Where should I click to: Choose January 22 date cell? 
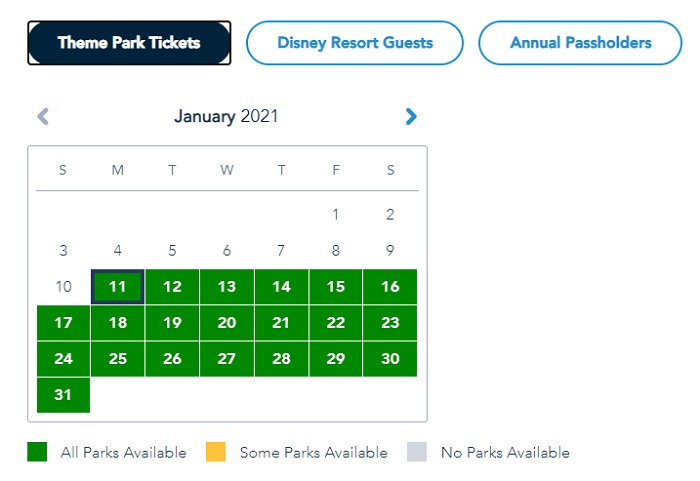[x=336, y=323]
